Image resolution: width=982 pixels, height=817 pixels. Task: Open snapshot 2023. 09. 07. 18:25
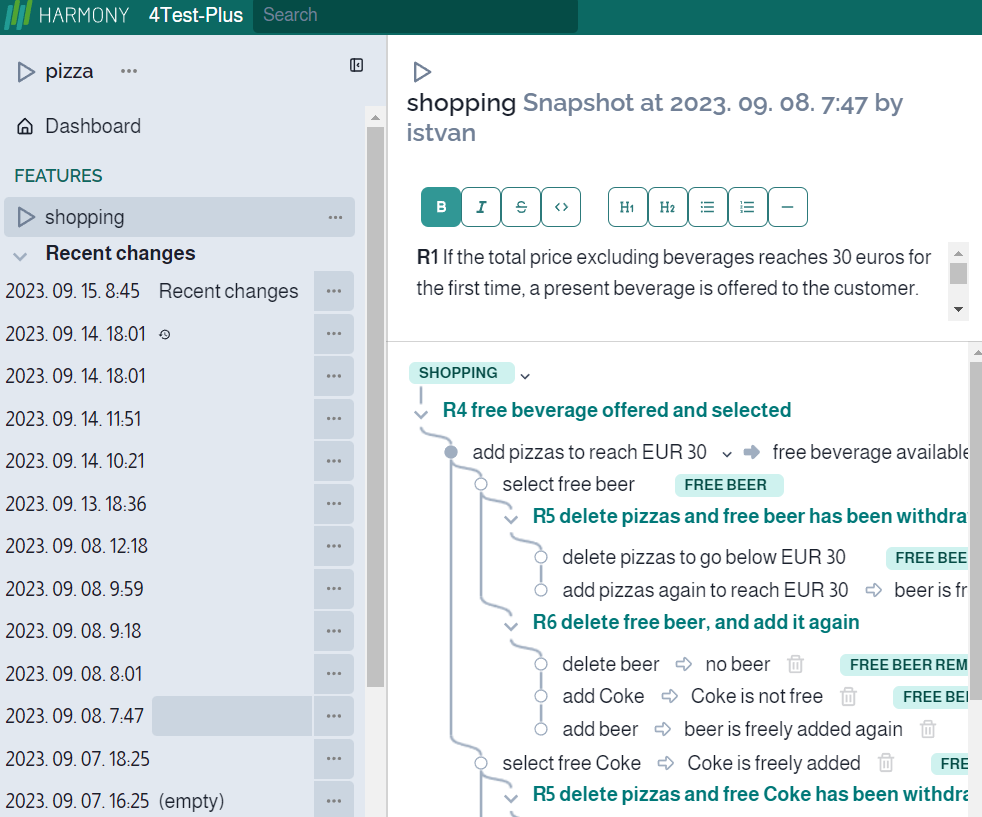78,759
